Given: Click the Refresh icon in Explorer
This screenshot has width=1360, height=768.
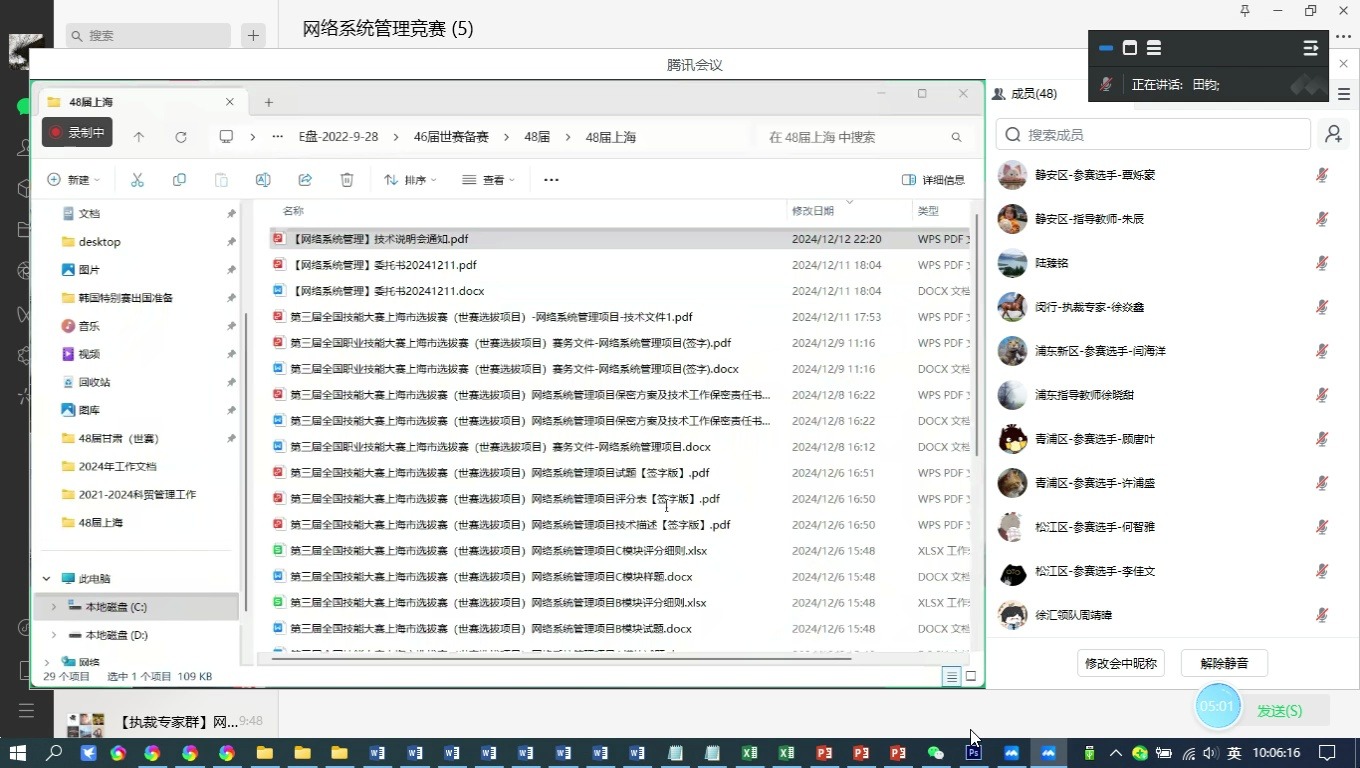Looking at the screenshot, I should pyautogui.click(x=179, y=137).
